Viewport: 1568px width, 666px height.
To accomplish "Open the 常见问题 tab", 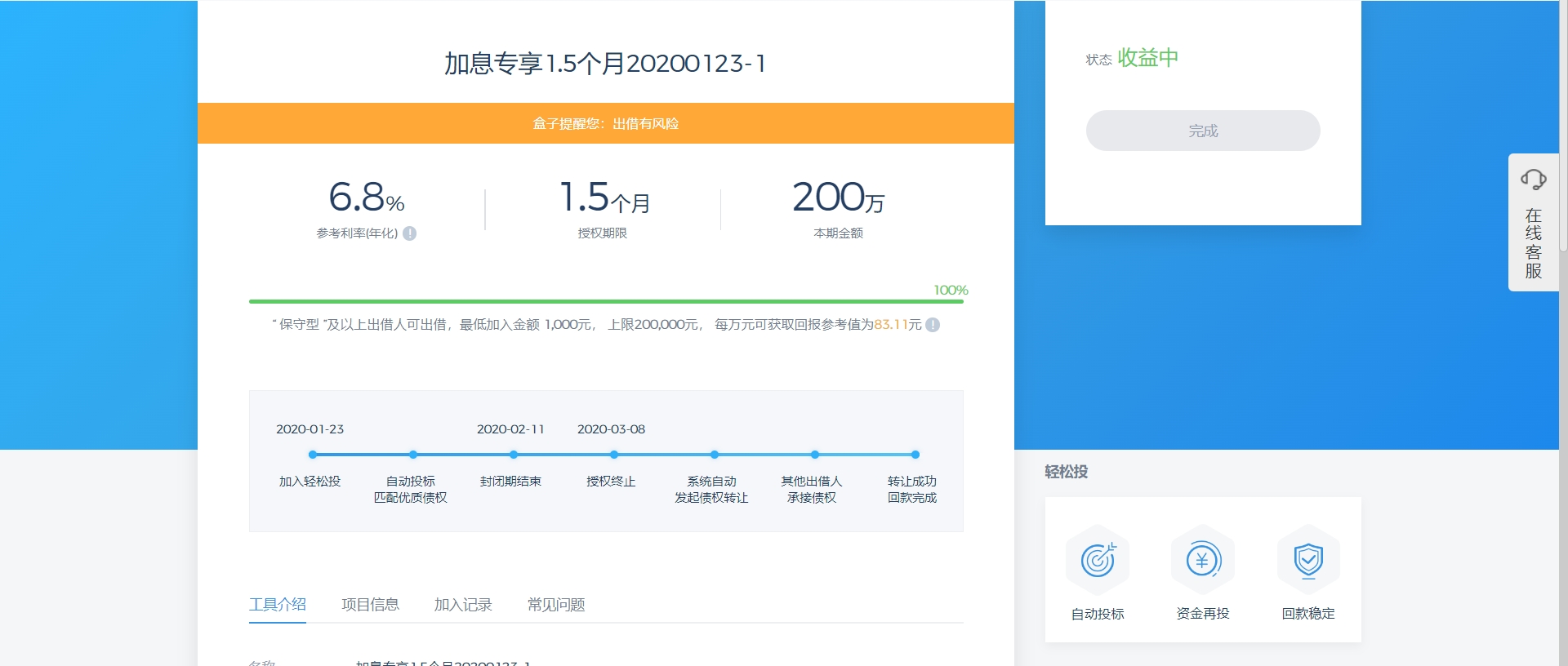I will tap(556, 605).
